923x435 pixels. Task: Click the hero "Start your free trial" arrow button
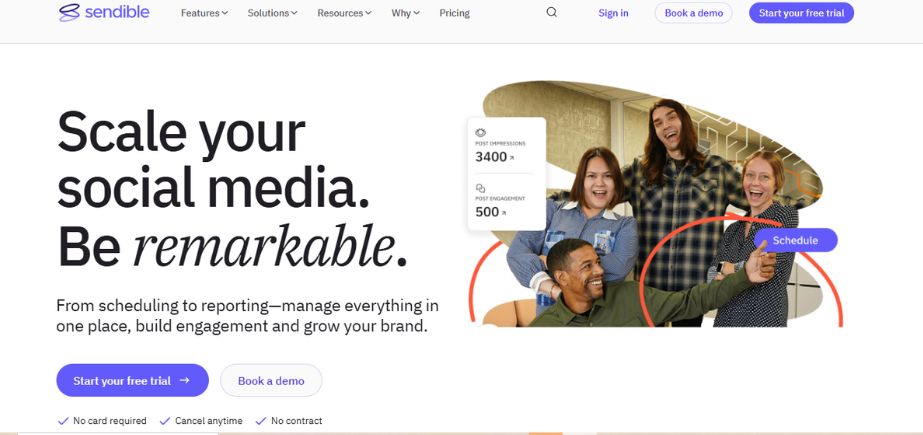tap(132, 381)
